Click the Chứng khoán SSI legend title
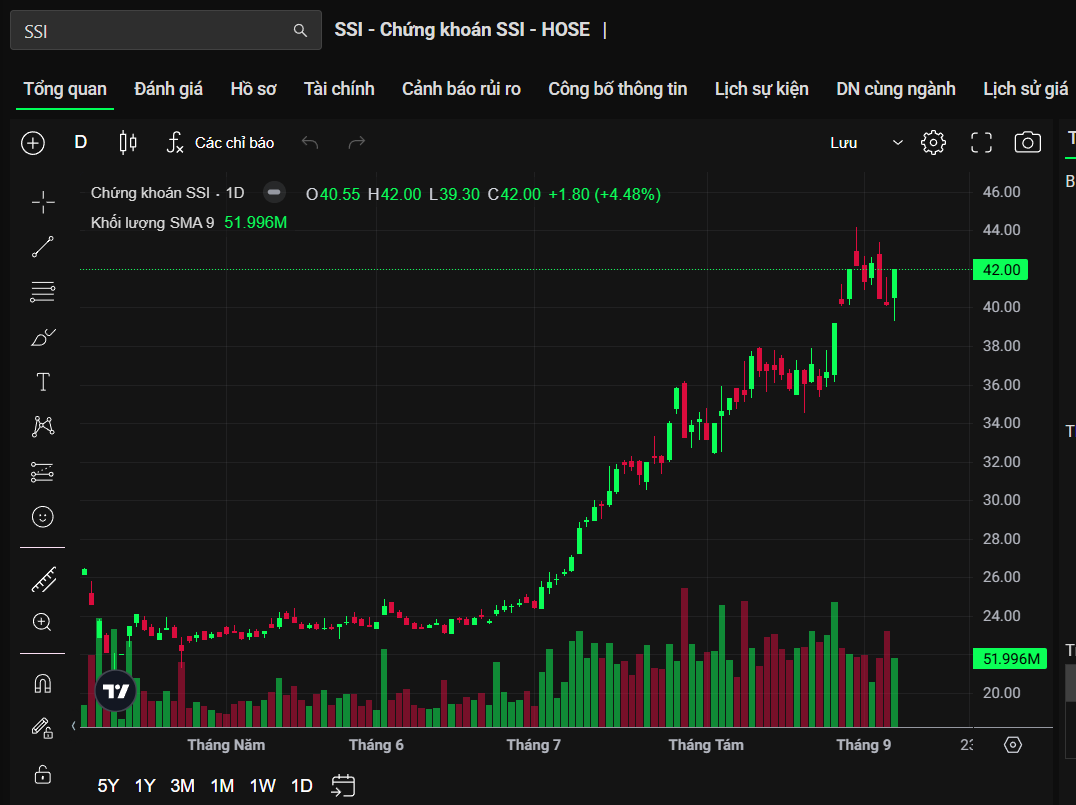1076x805 pixels. [167, 193]
